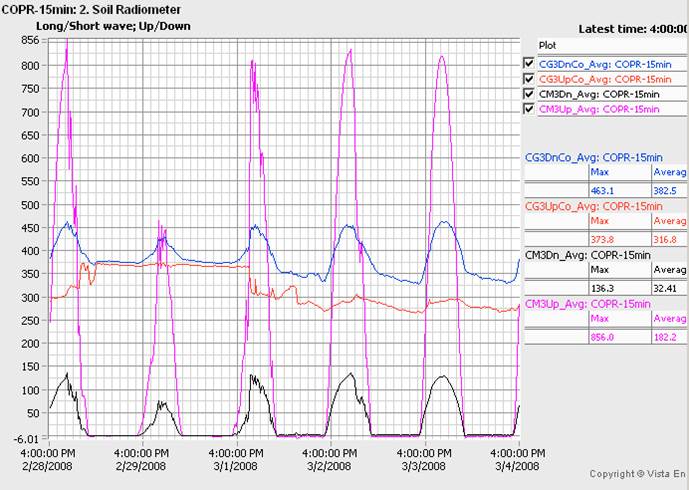
Task: Click the CG3DnCo_Avg statistics table title
Action: point(594,158)
